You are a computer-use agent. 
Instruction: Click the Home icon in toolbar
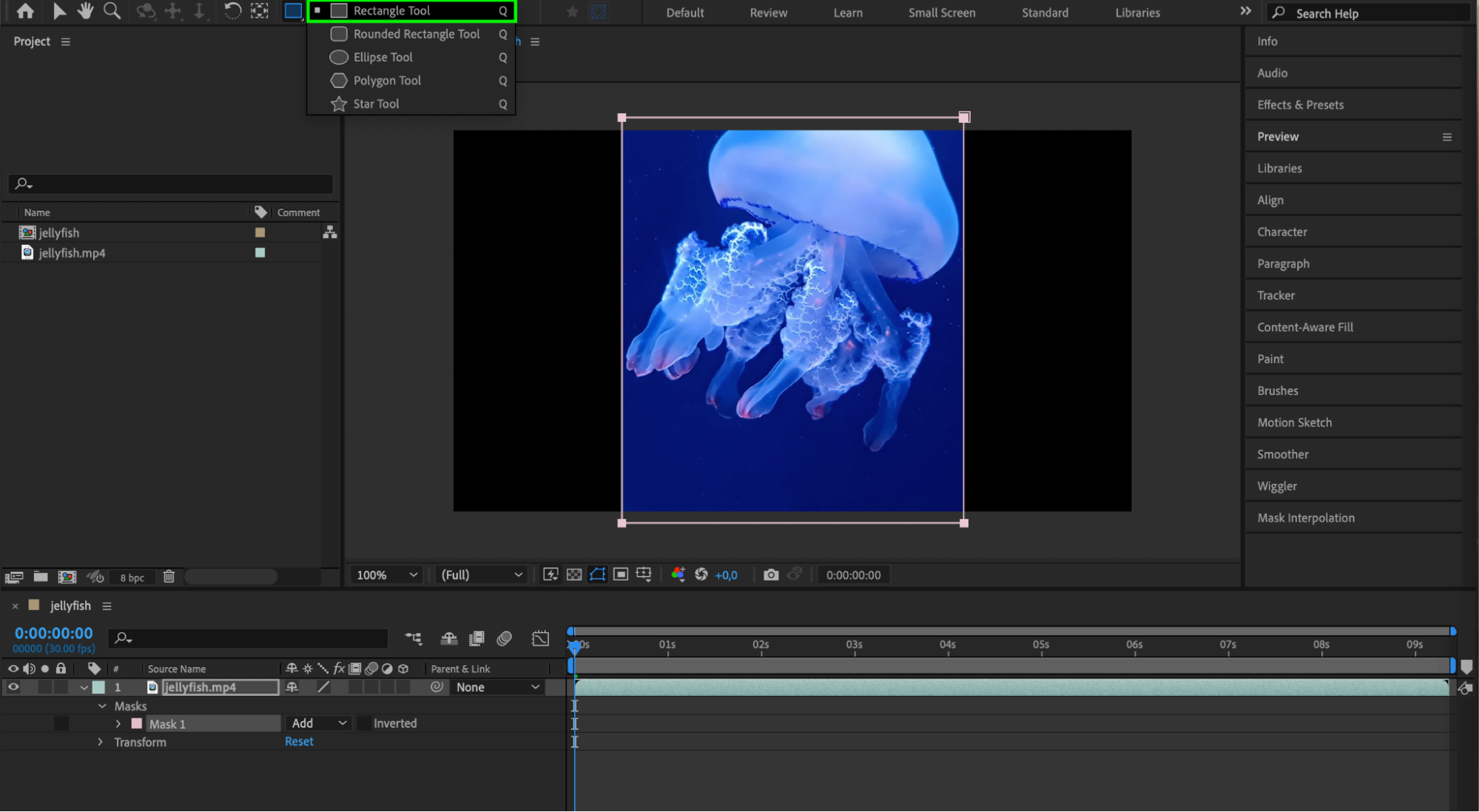pos(25,11)
